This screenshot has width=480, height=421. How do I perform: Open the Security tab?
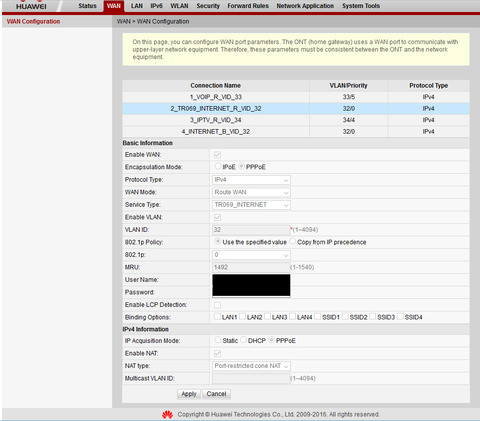(x=208, y=6)
